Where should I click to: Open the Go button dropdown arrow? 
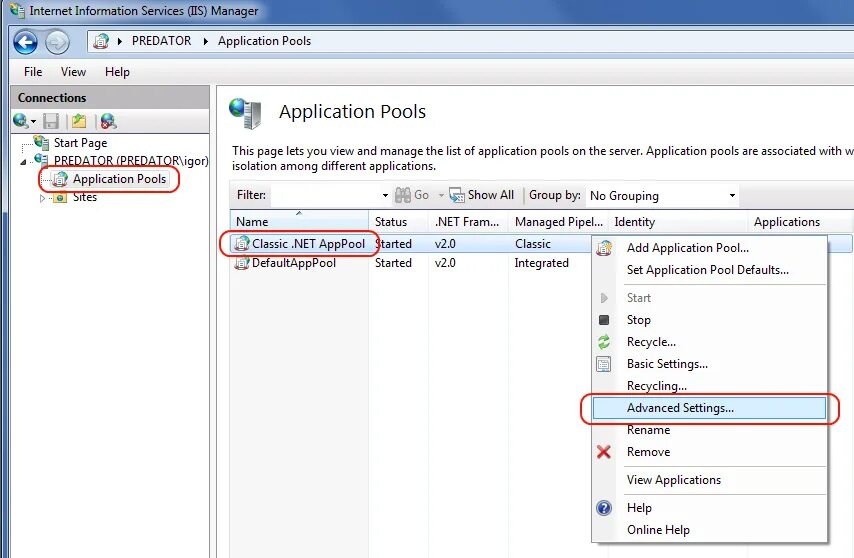pyautogui.click(x=441, y=195)
